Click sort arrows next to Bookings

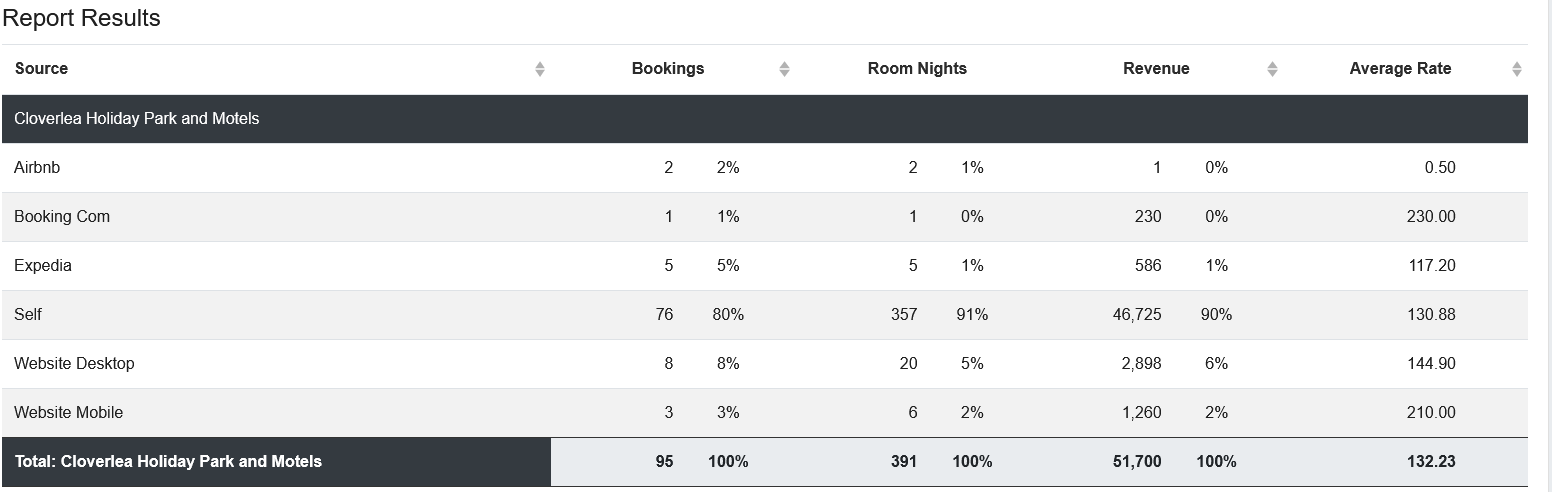pyautogui.click(x=784, y=69)
